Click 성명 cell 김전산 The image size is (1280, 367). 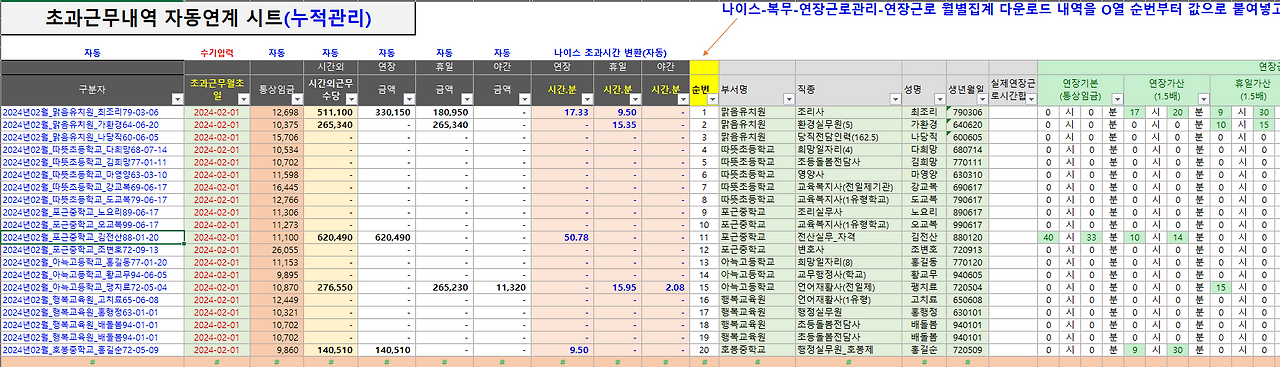pos(923,237)
